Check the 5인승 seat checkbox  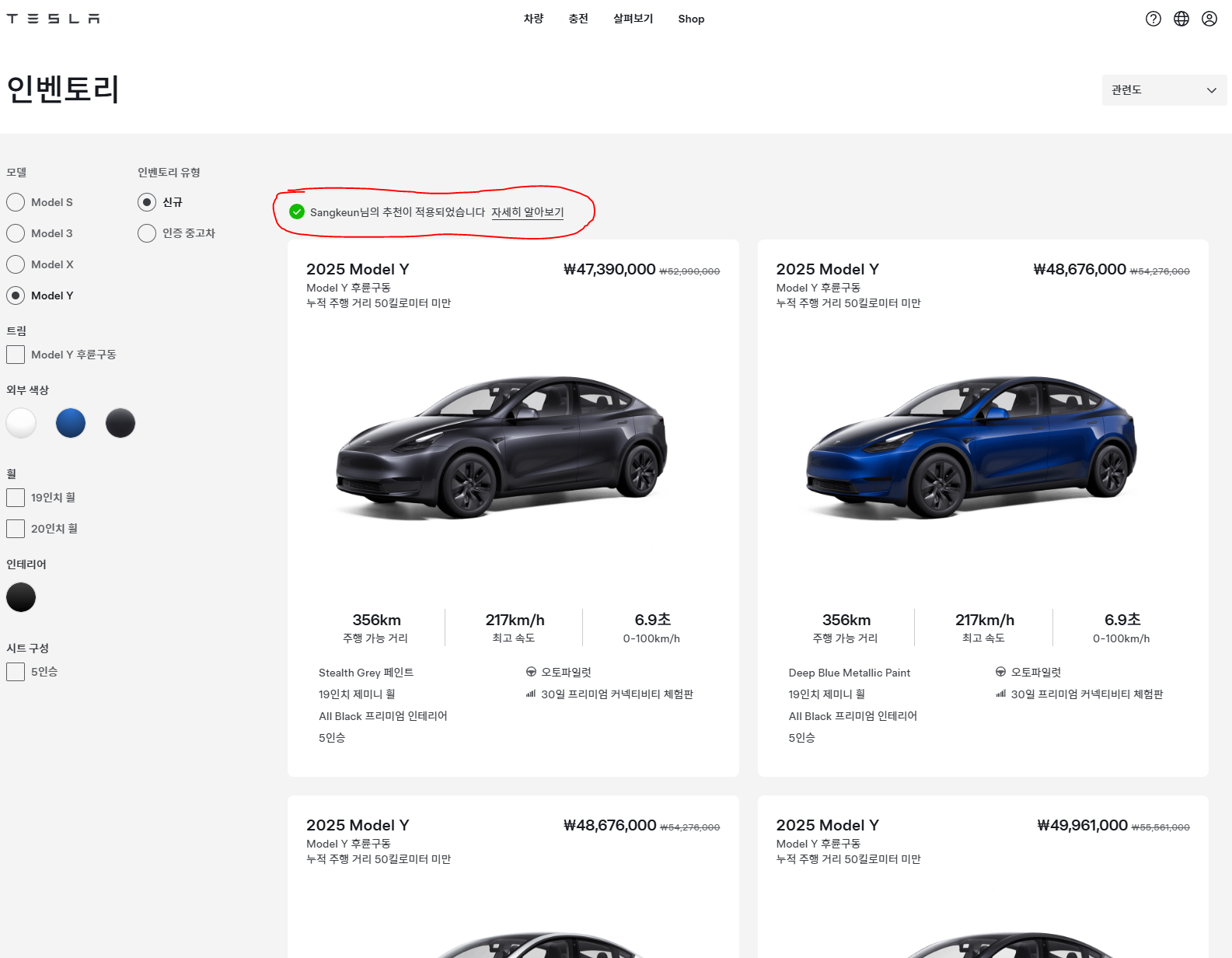coord(16,672)
